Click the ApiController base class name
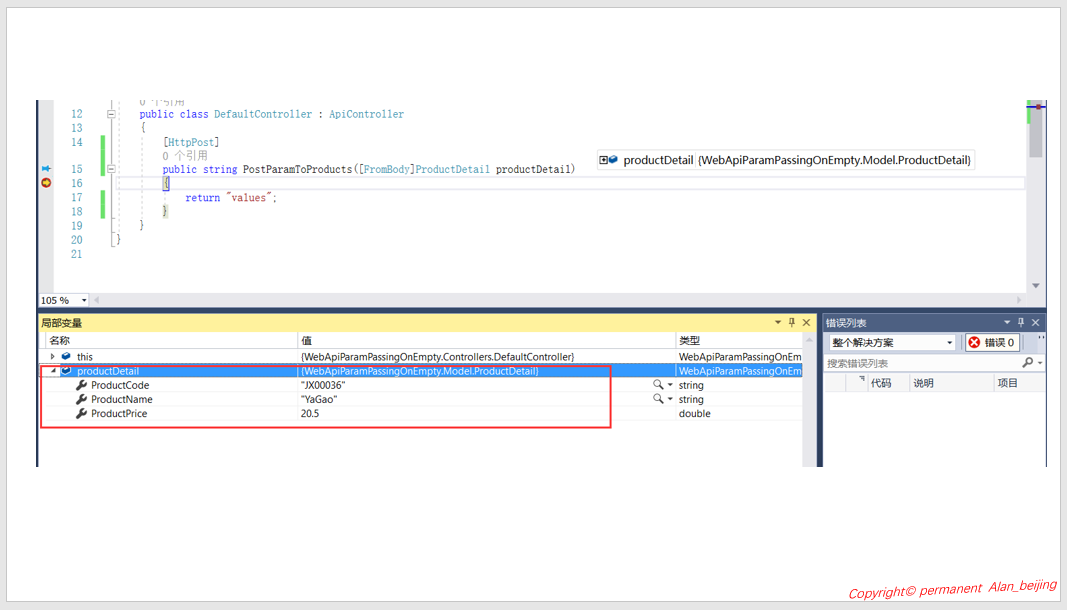Image resolution: width=1067 pixels, height=610 pixels. [367, 114]
